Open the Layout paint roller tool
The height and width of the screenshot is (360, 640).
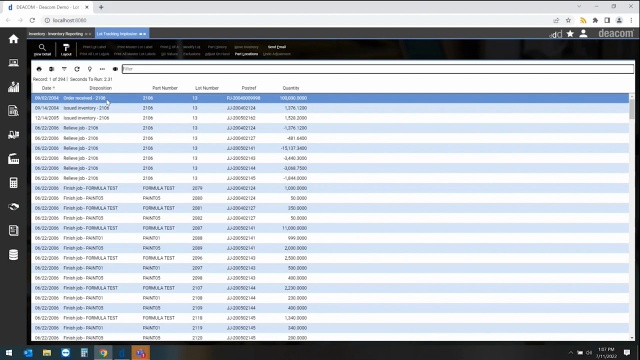click(66, 49)
